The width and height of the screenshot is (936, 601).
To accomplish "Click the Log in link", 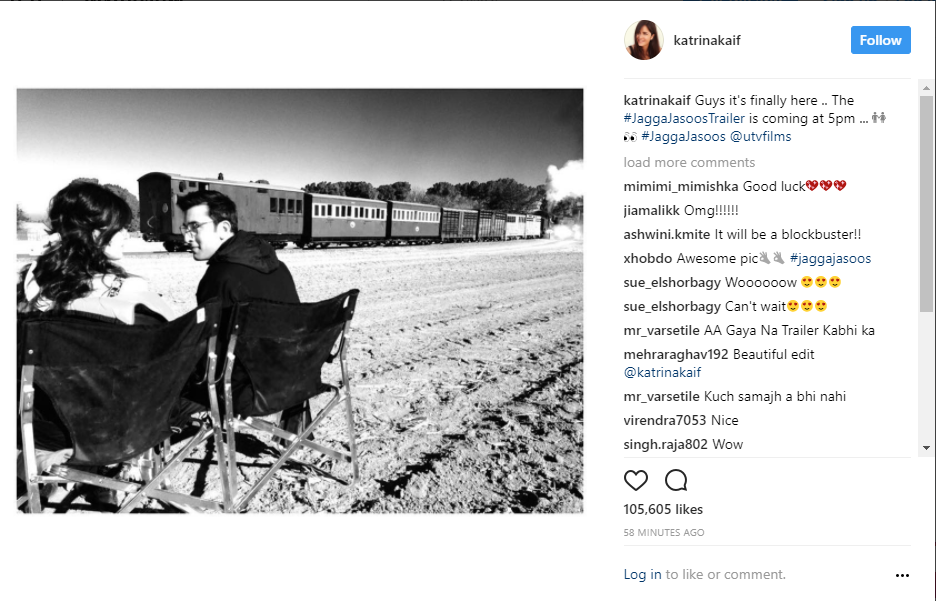I will (x=642, y=574).
